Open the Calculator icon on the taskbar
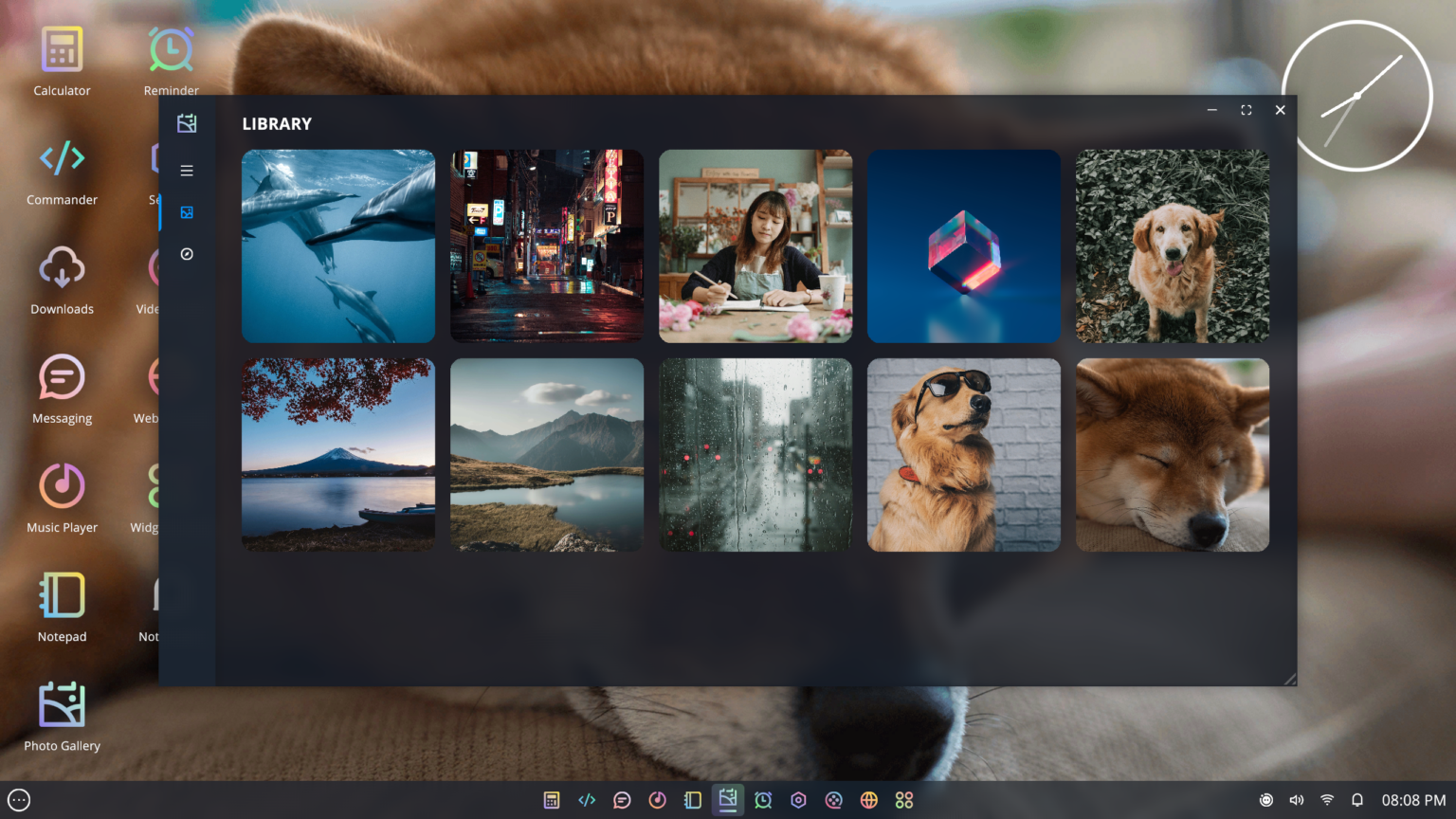The width and height of the screenshot is (1456, 819). coord(551,800)
